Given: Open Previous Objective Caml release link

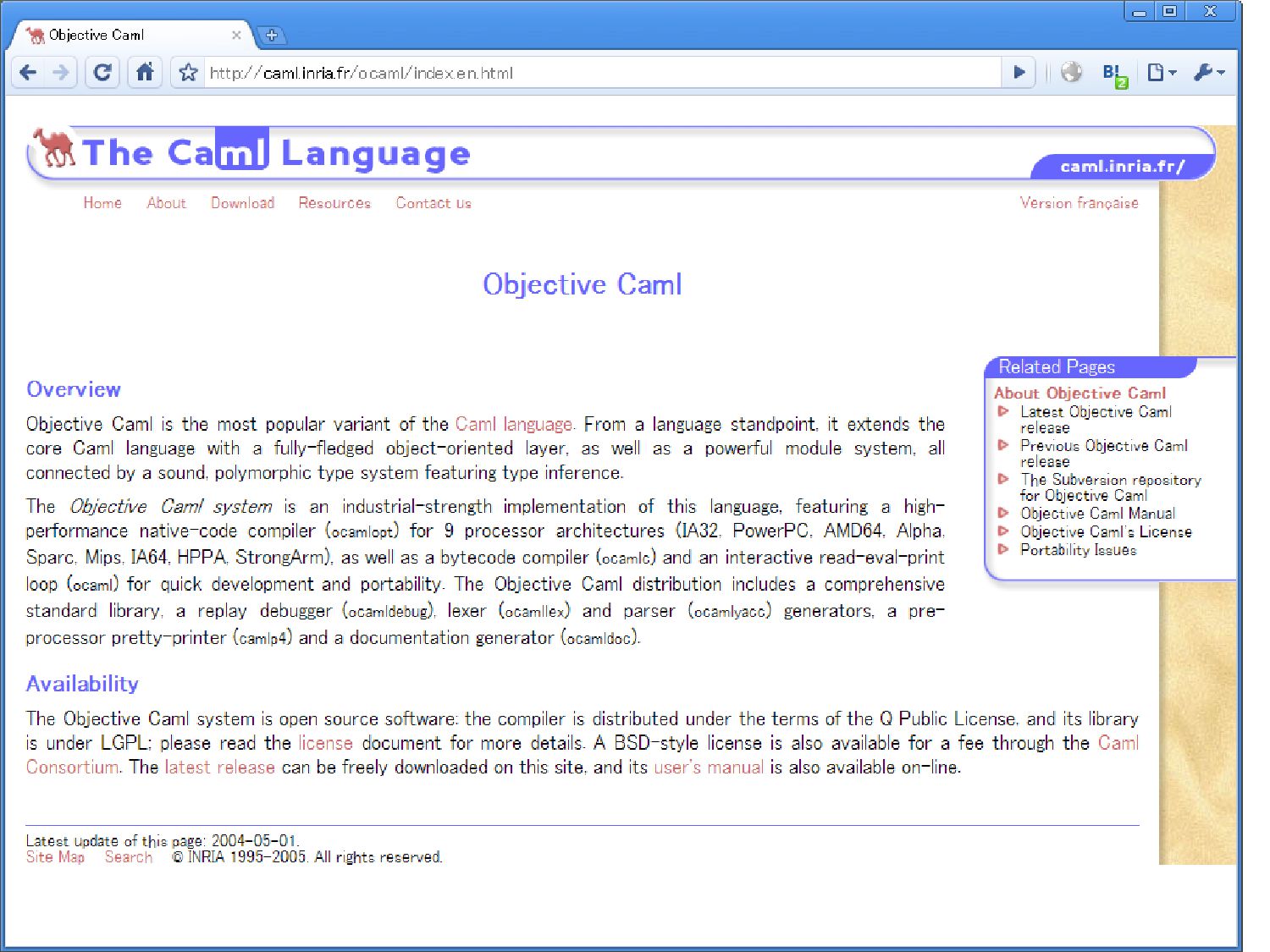Looking at the screenshot, I should tap(1103, 454).
